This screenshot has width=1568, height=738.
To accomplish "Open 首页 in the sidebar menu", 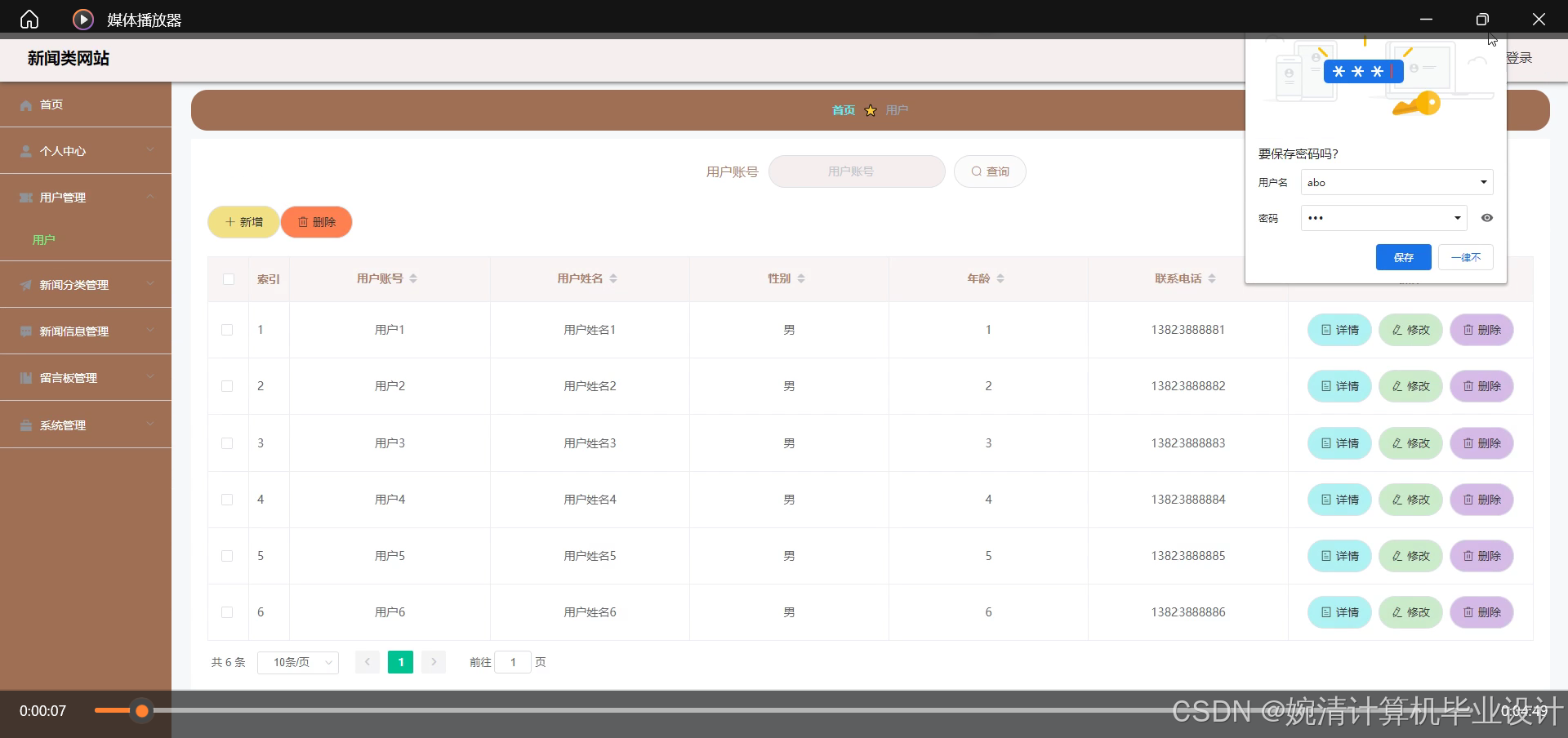I will pyautogui.click(x=86, y=104).
